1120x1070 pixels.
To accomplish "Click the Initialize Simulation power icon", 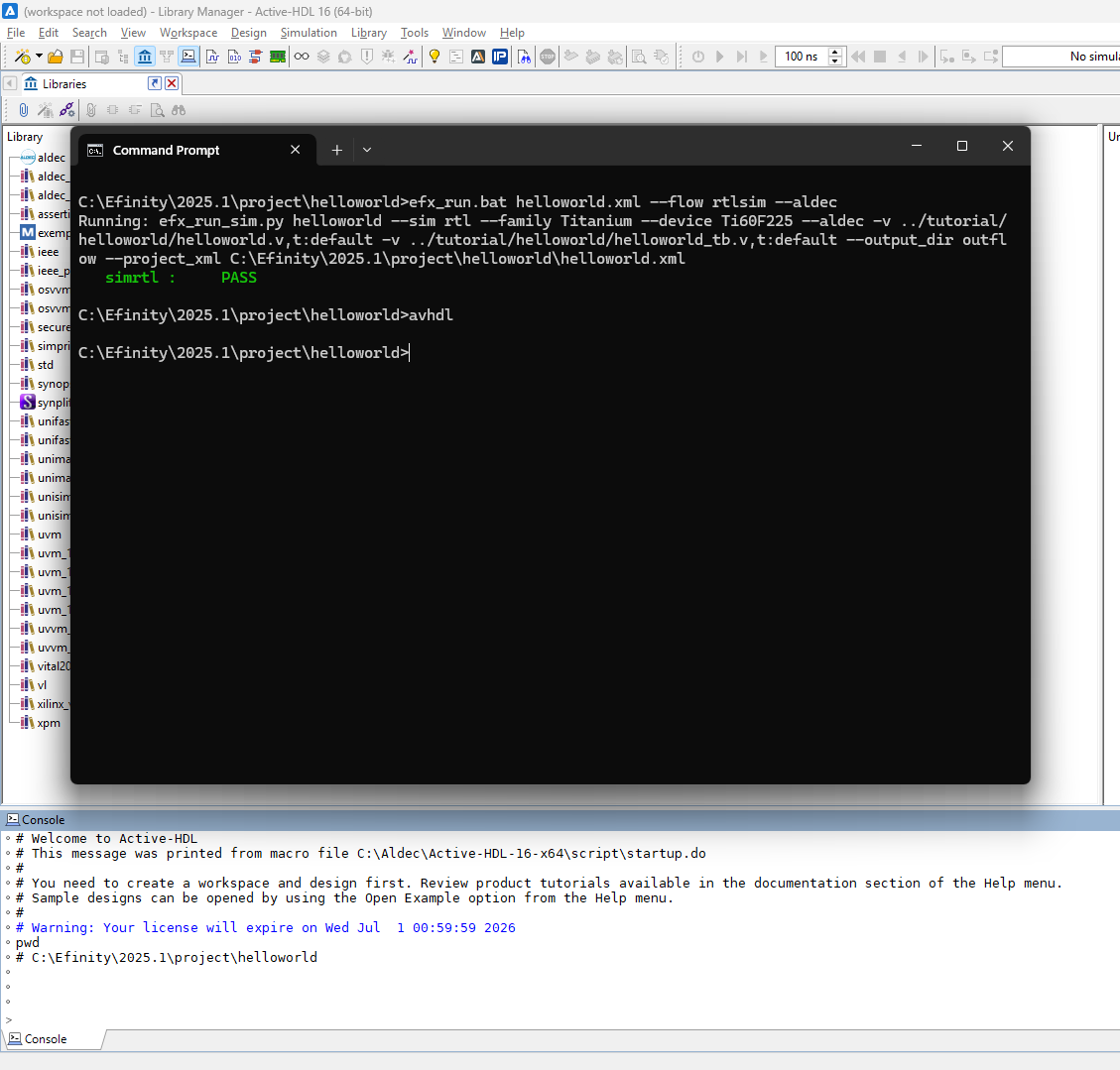I will (x=698, y=57).
